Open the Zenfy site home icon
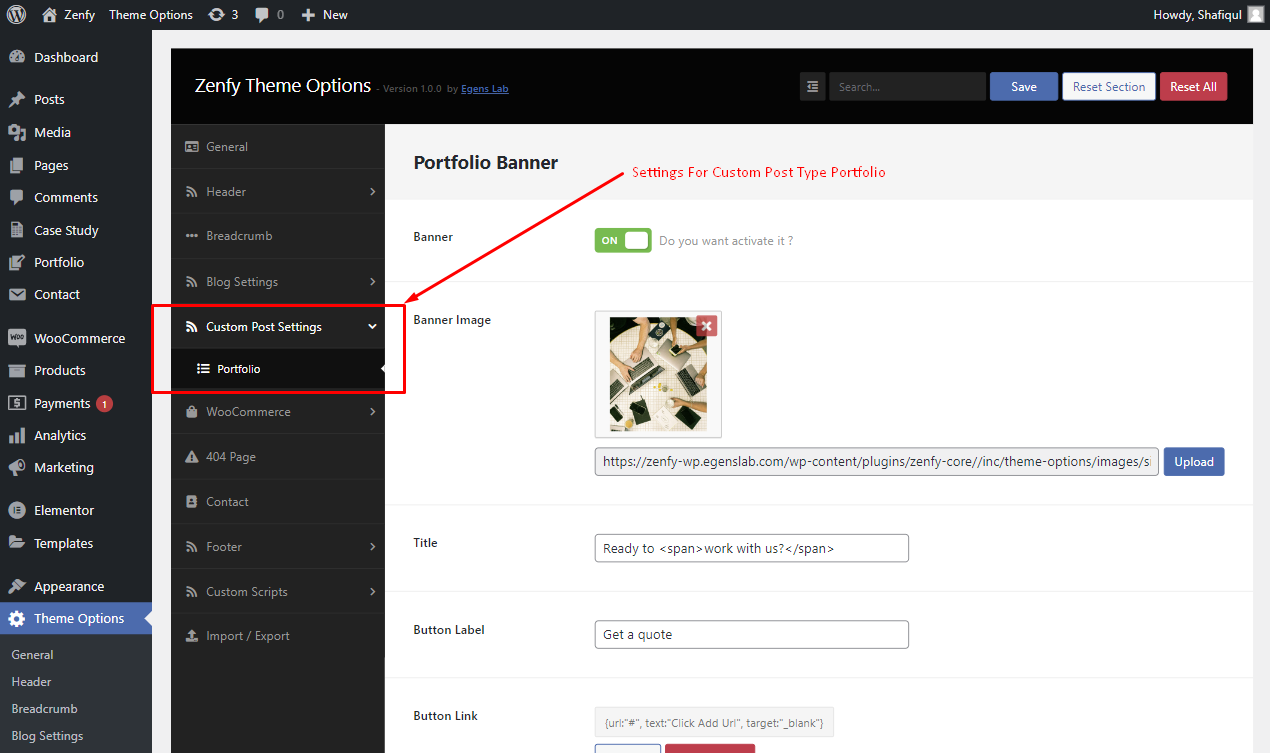 click(x=50, y=15)
